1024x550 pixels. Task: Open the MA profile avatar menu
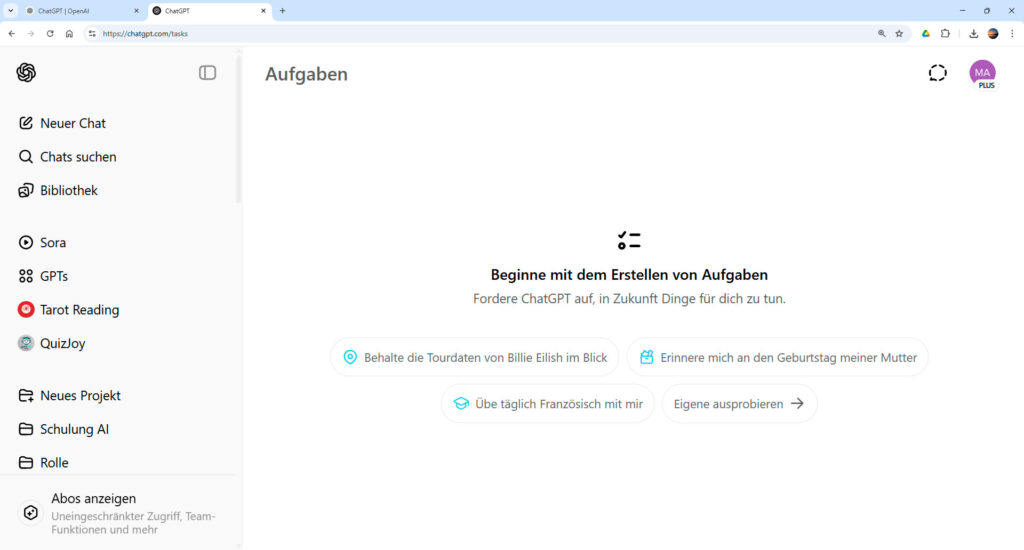coord(982,73)
